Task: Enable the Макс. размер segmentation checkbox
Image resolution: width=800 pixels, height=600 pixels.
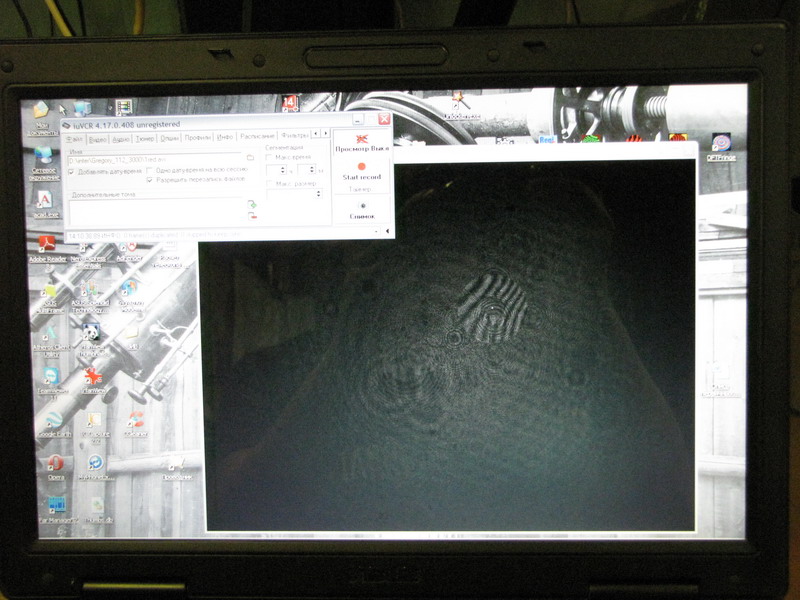Action: pyautogui.click(x=269, y=183)
